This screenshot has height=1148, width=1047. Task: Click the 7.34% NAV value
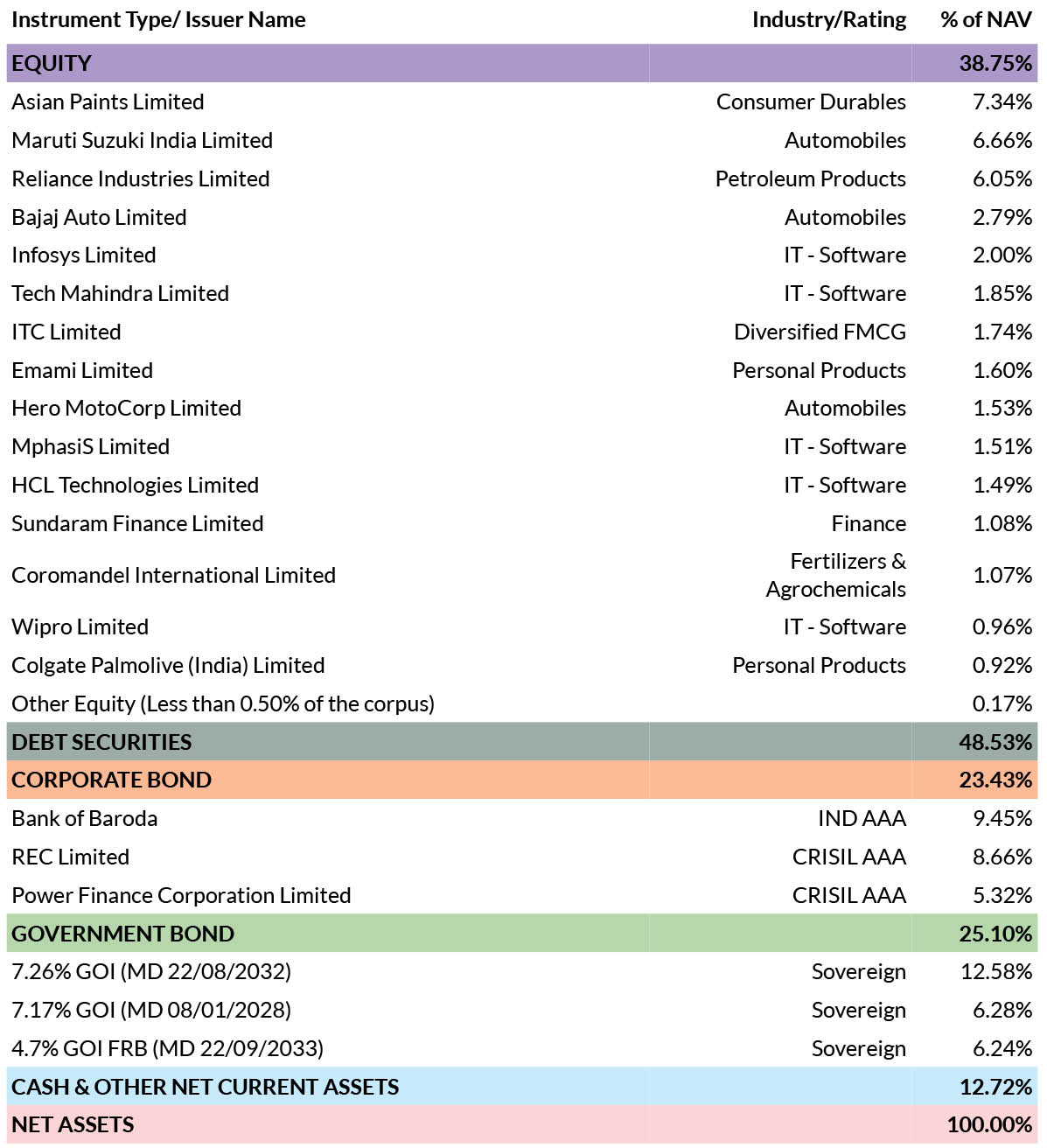click(x=1002, y=101)
